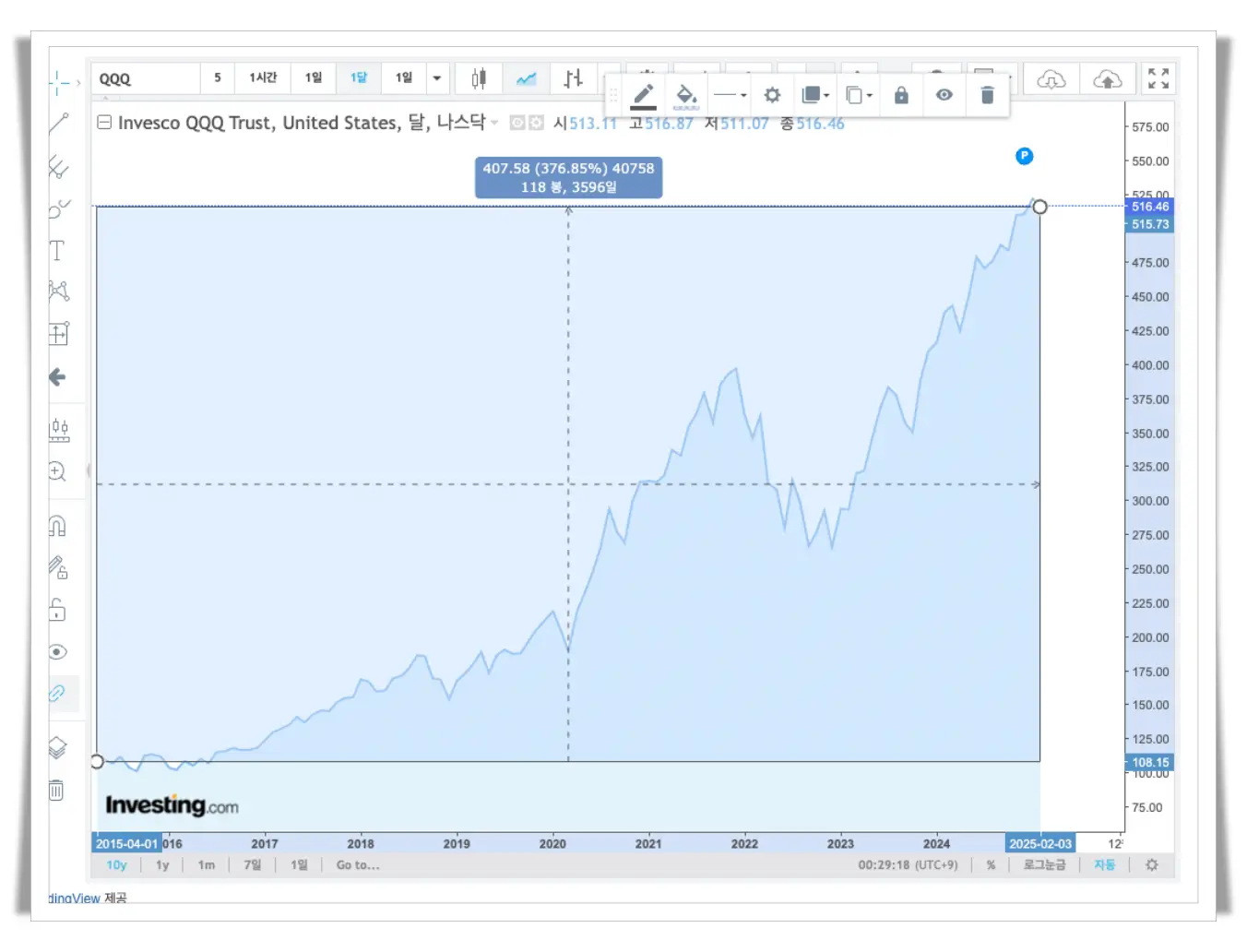Expand the legend title dropdown arrow
The image size is (1247, 952).
tap(494, 123)
